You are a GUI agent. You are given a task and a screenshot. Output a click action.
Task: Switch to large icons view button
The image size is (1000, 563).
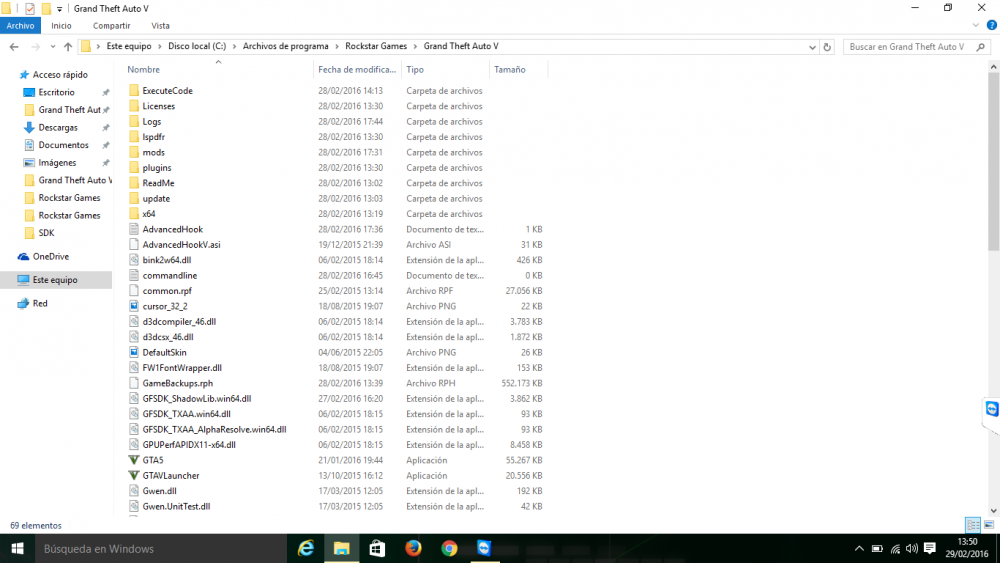pos(989,525)
